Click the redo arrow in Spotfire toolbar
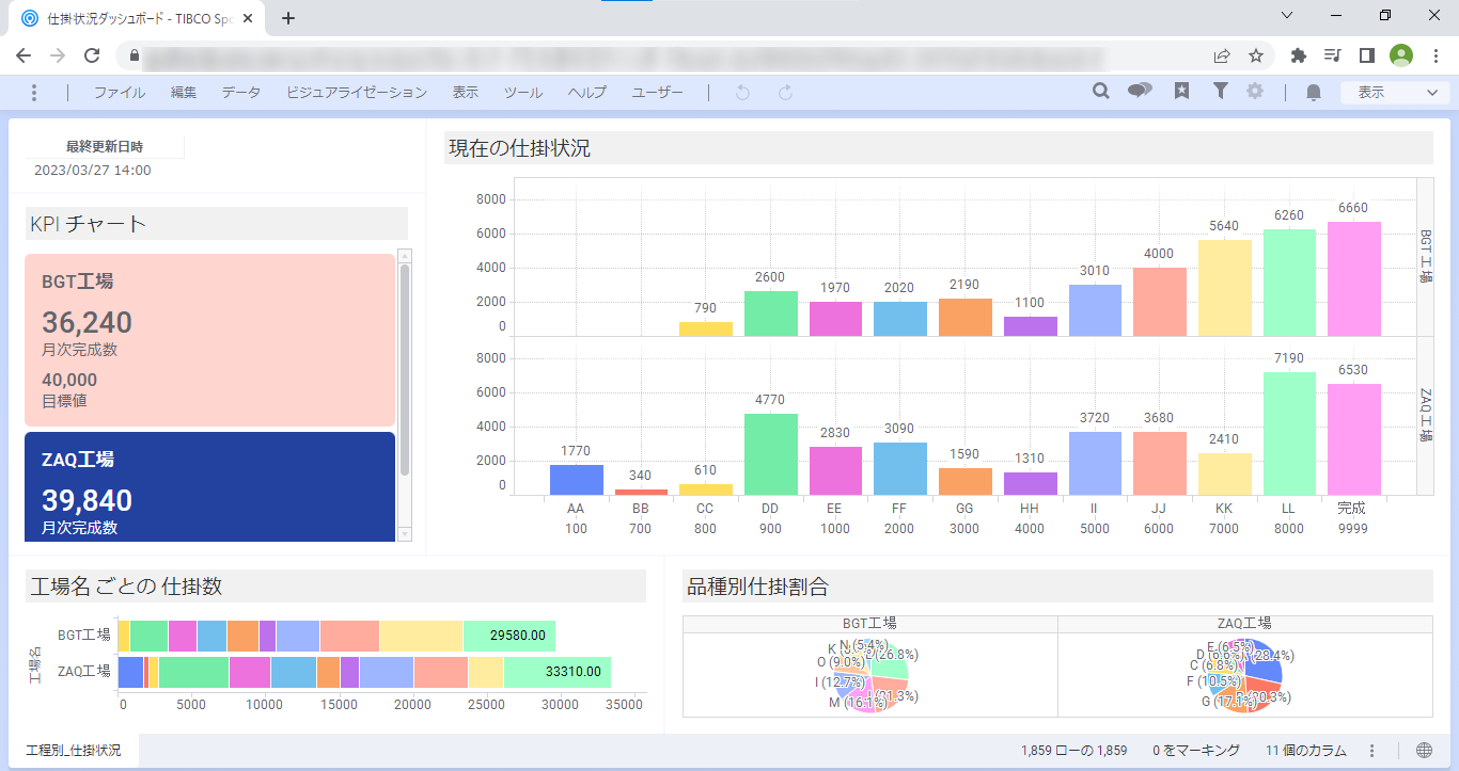The width and height of the screenshot is (1459, 771). point(786,93)
